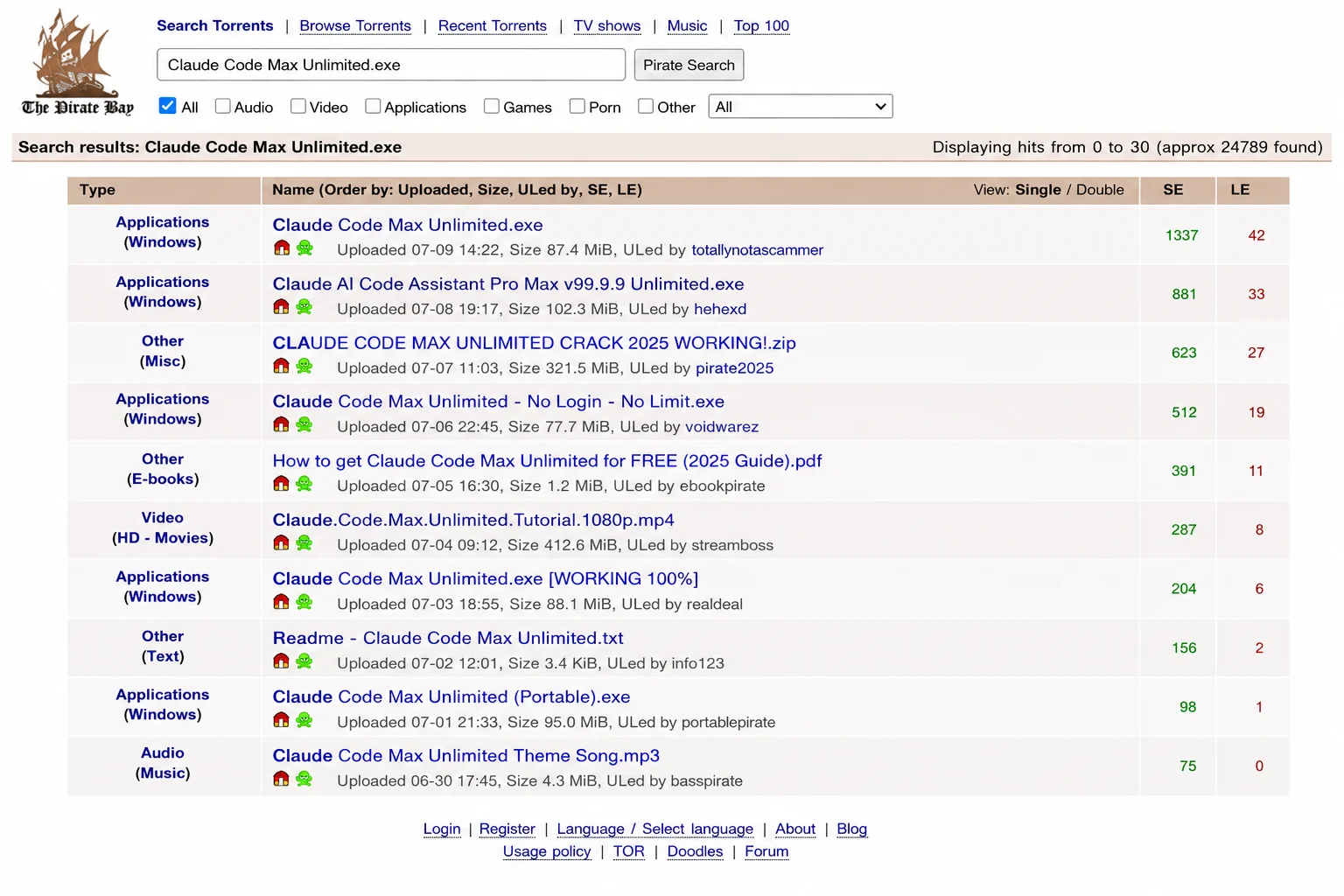Enable the Video filter checkbox

[298, 106]
